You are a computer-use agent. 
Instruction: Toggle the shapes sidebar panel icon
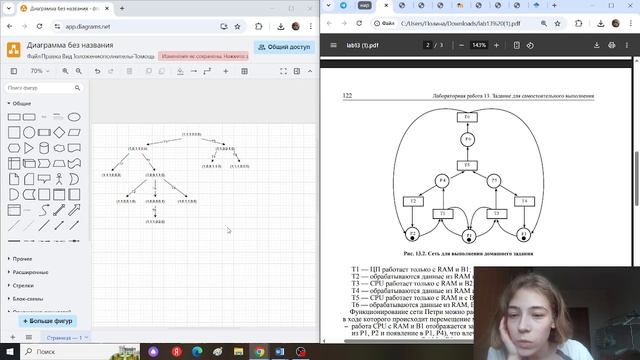click(14, 71)
